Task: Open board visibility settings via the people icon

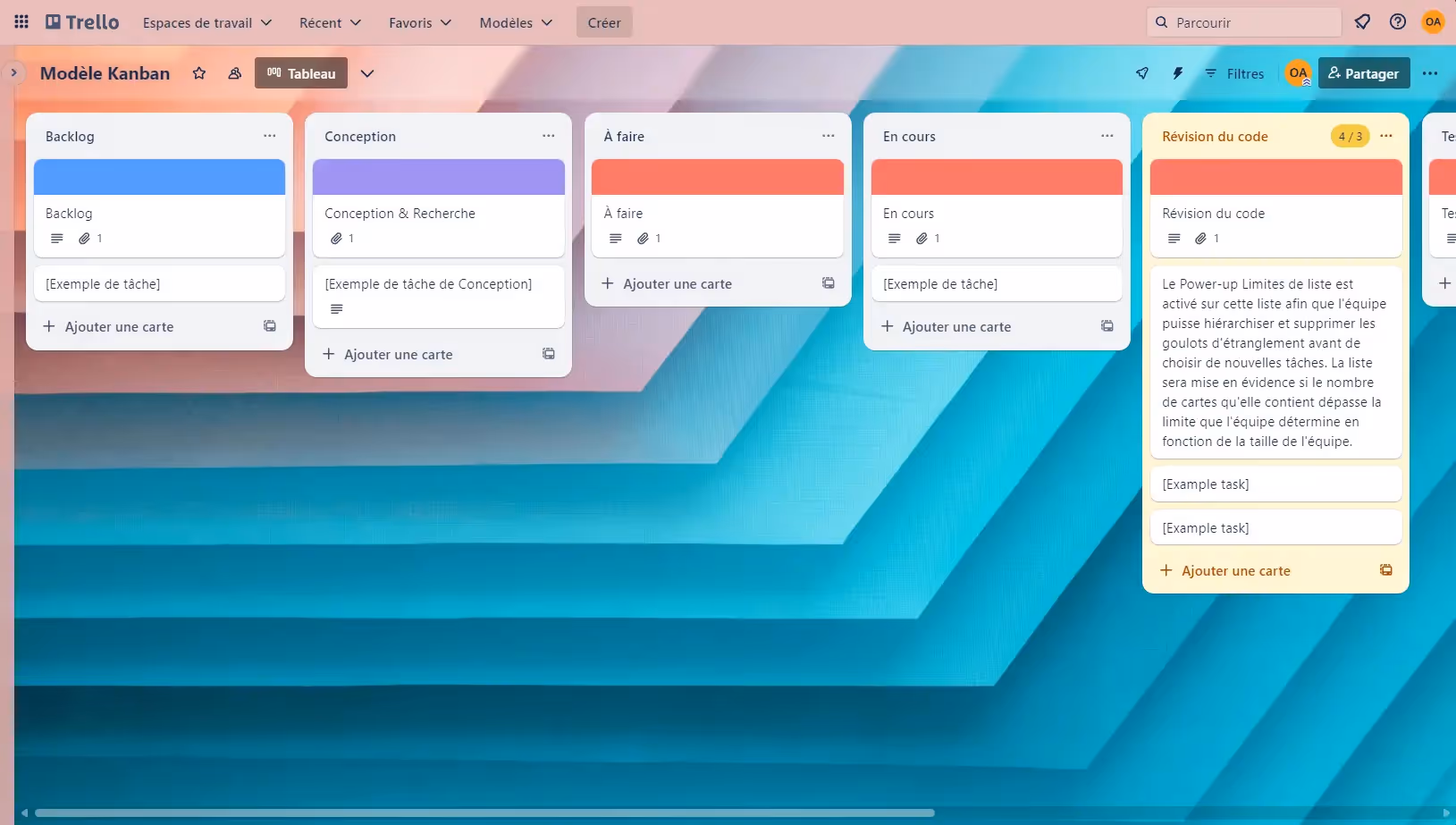Action: pyautogui.click(x=233, y=73)
